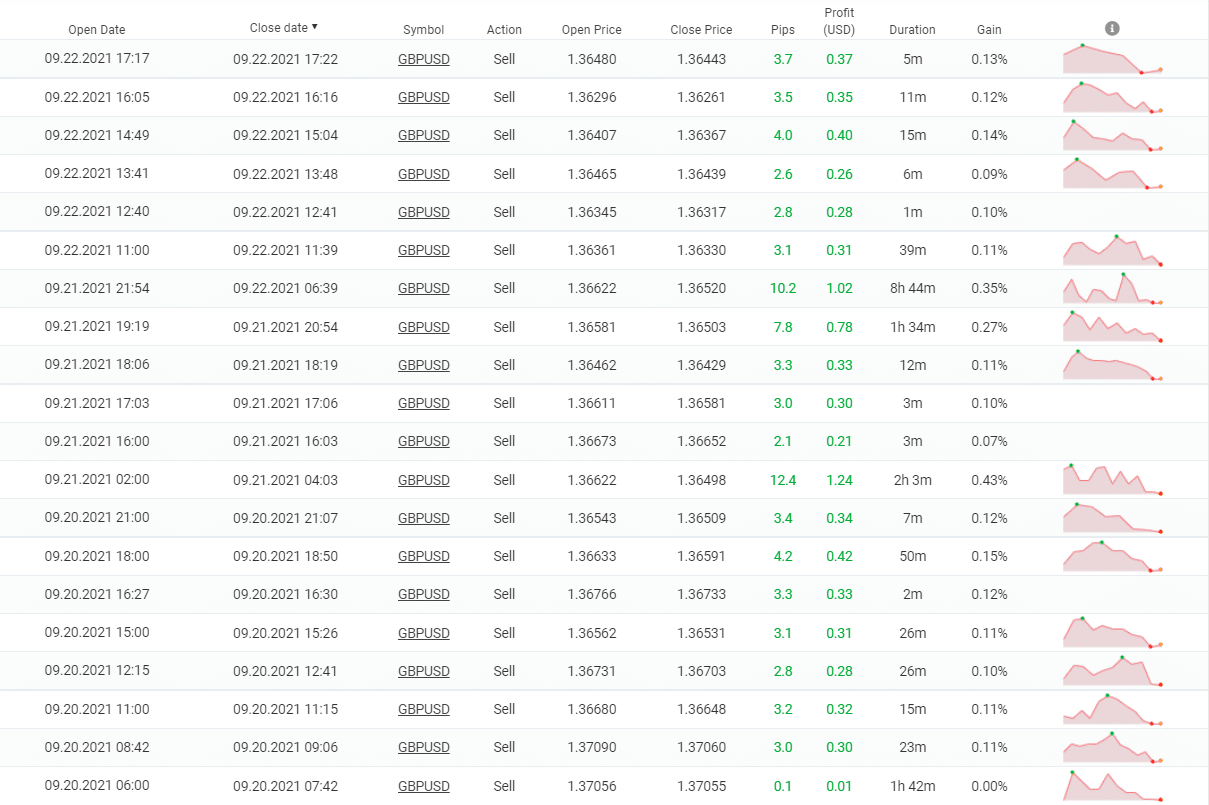Sort by Open Date column header
The height and width of the screenshot is (805, 1209).
pos(97,30)
